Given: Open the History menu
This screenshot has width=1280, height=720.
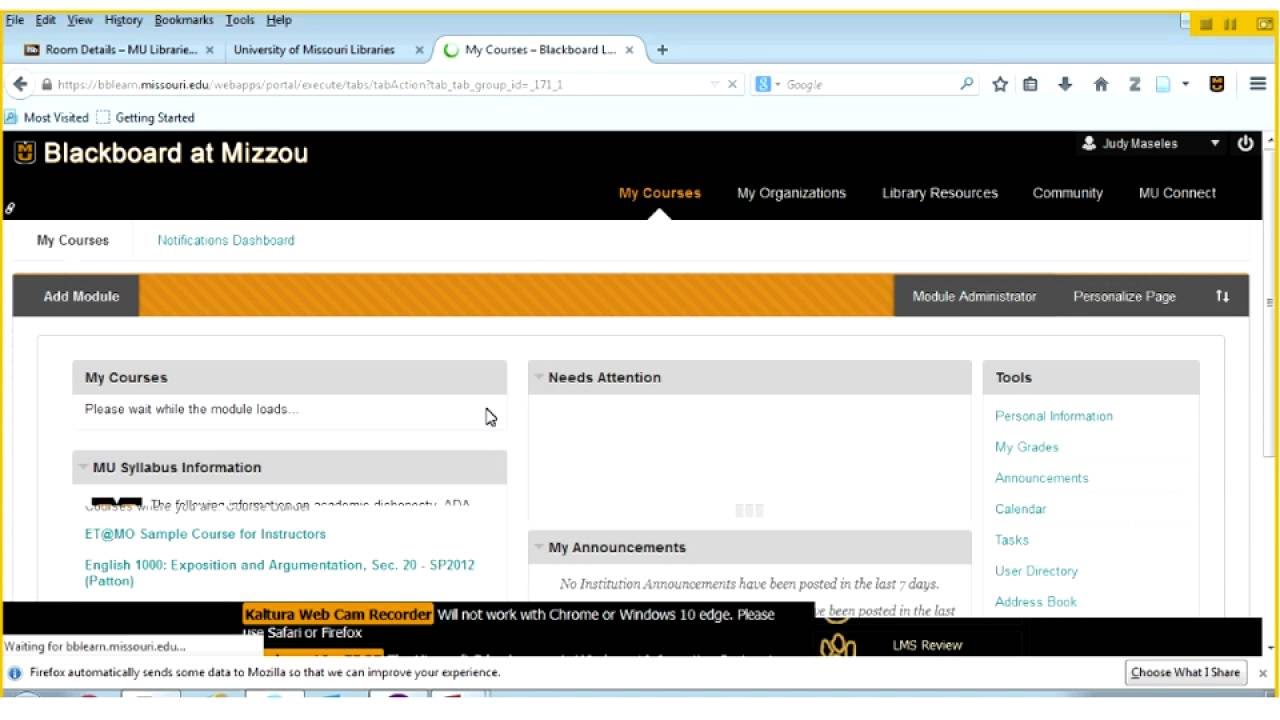Looking at the screenshot, I should [x=124, y=20].
